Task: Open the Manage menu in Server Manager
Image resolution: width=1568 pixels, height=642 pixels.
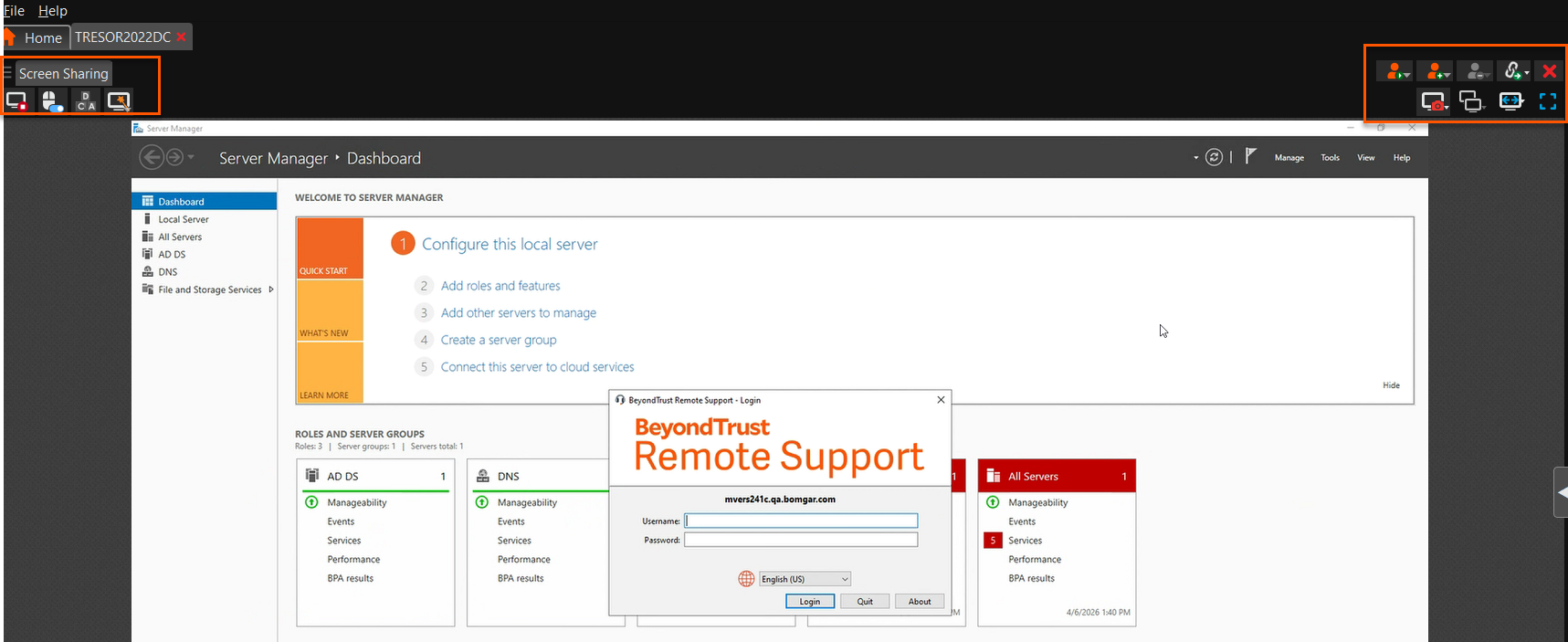Action: tap(1289, 158)
